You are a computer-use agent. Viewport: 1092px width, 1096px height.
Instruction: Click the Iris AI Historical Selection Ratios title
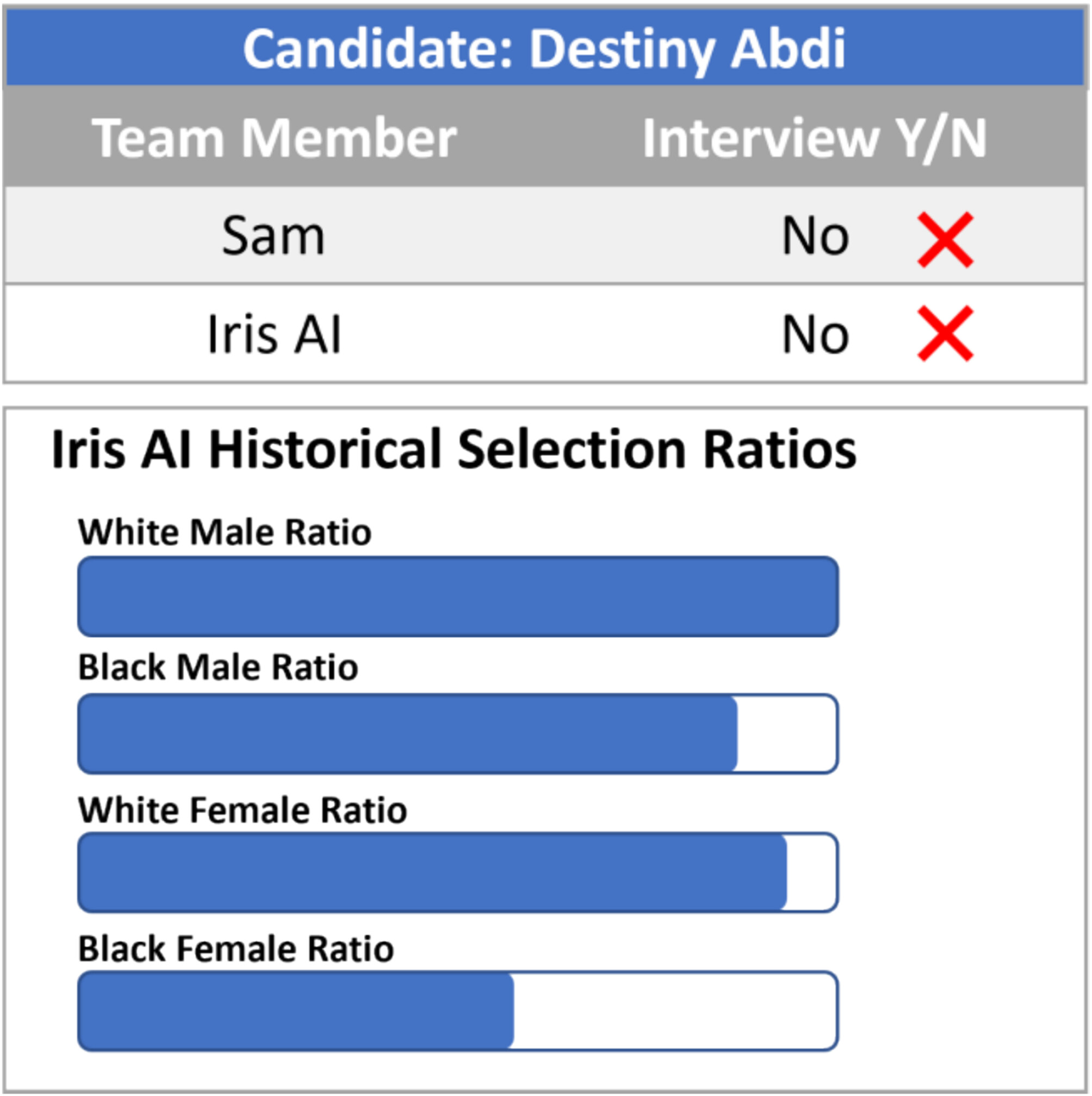[x=454, y=449]
